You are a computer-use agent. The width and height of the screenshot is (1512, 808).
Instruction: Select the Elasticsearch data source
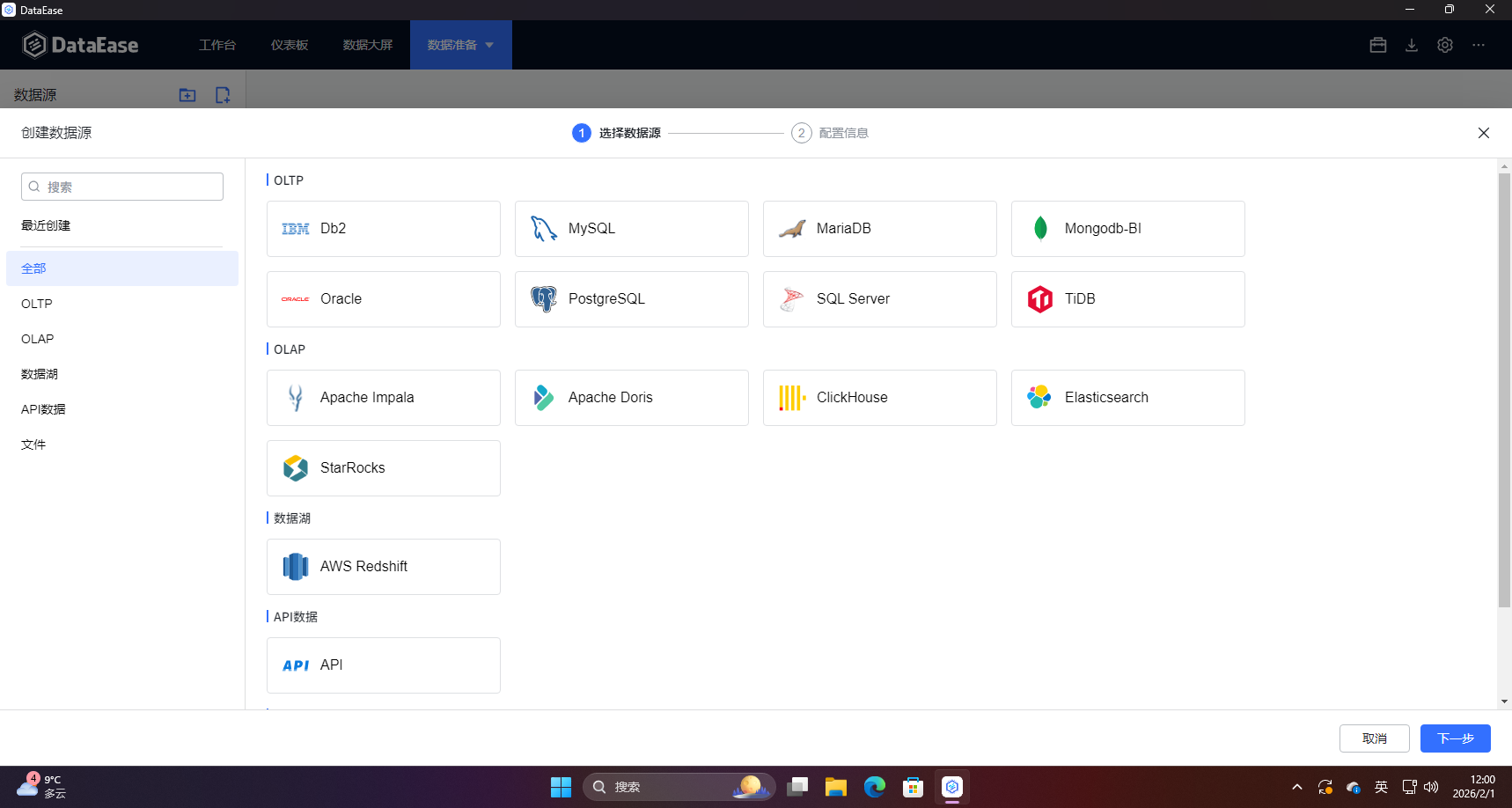[x=1128, y=398]
